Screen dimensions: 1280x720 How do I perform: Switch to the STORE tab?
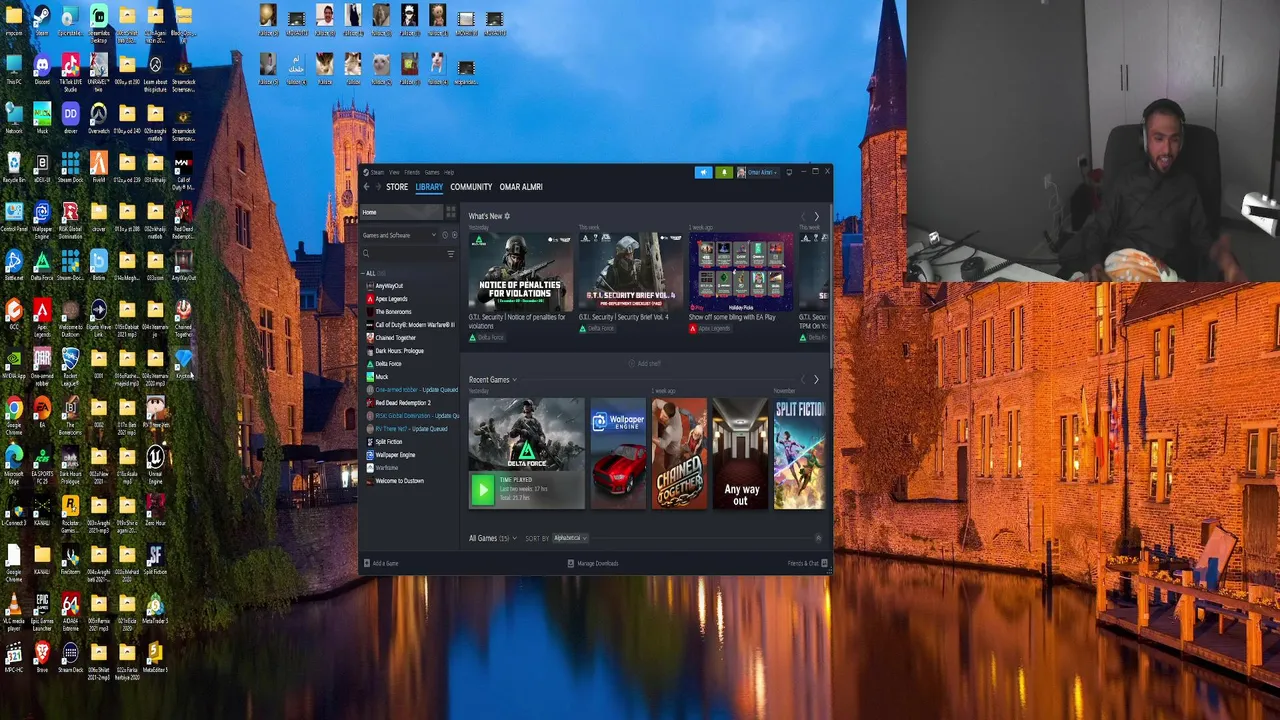[397, 187]
